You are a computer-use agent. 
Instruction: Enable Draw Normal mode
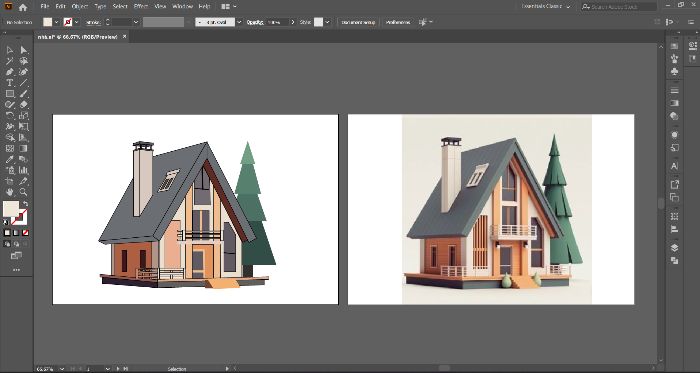point(7,244)
